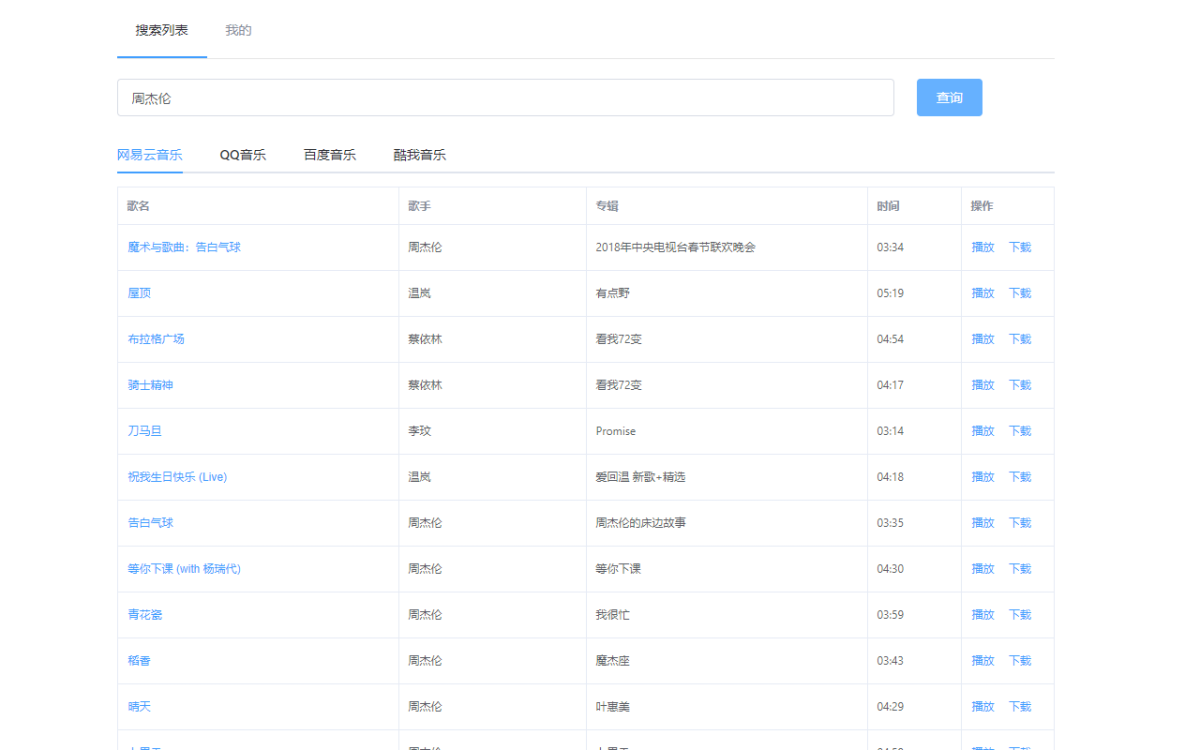Play the song 稻香

coord(983,661)
